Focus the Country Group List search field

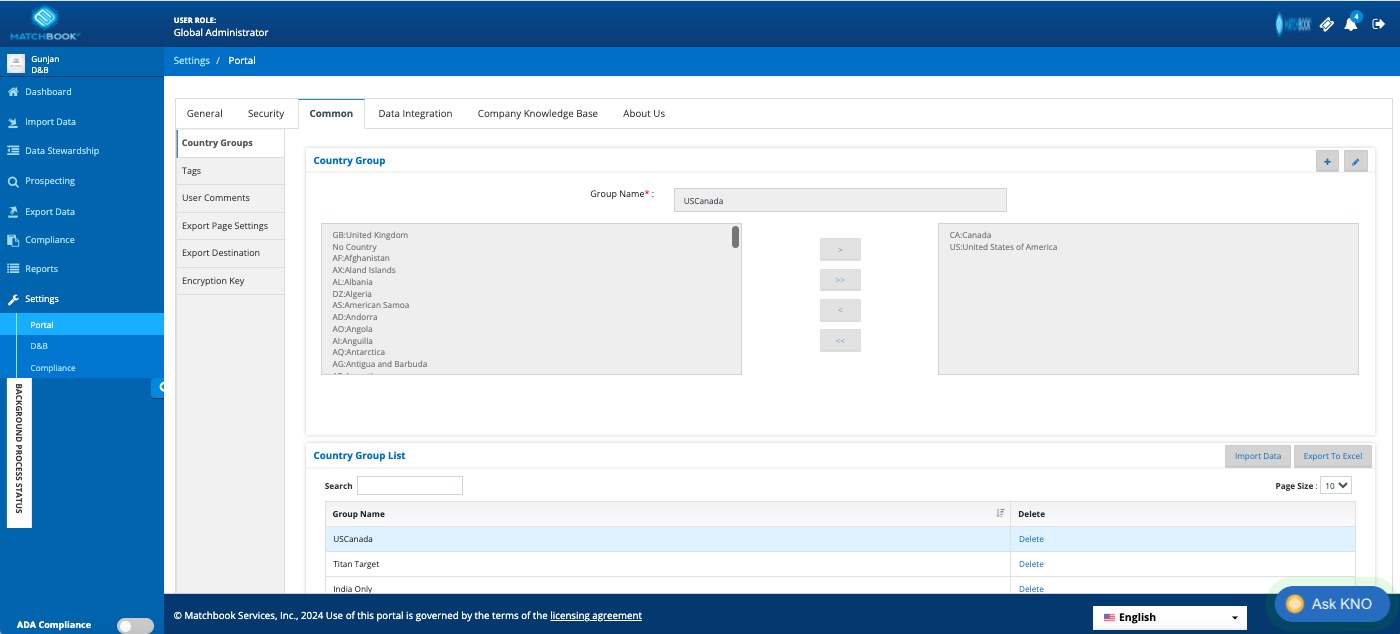click(410, 486)
